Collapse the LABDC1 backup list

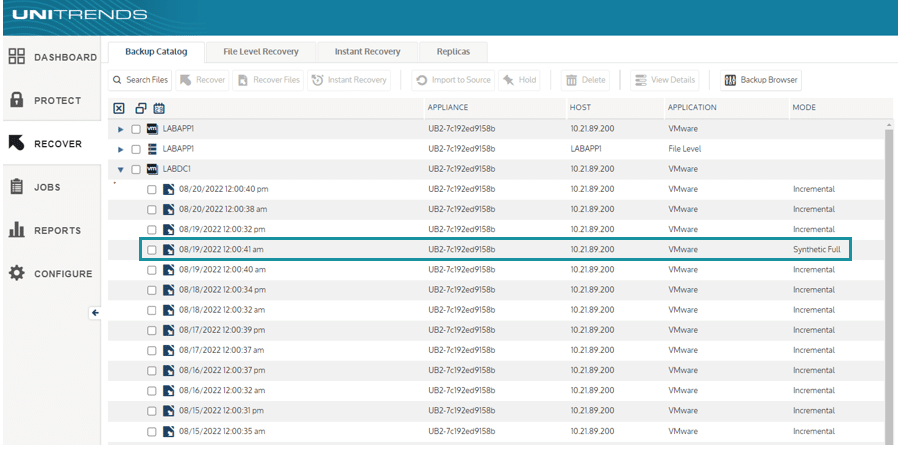point(121,170)
